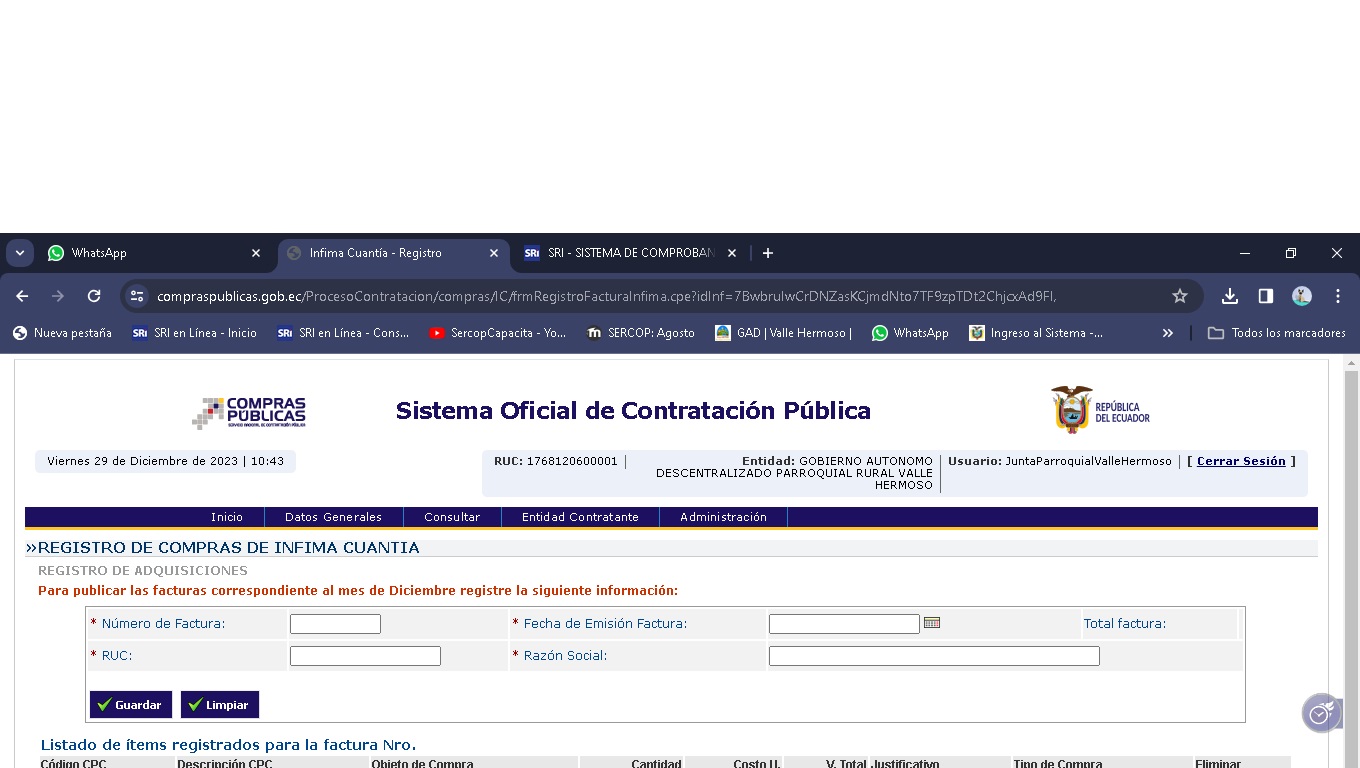Image resolution: width=1360 pixels, height=768 pixels.
Task: Open the Todos los marcadores folder
Action: coord(1277,333)
